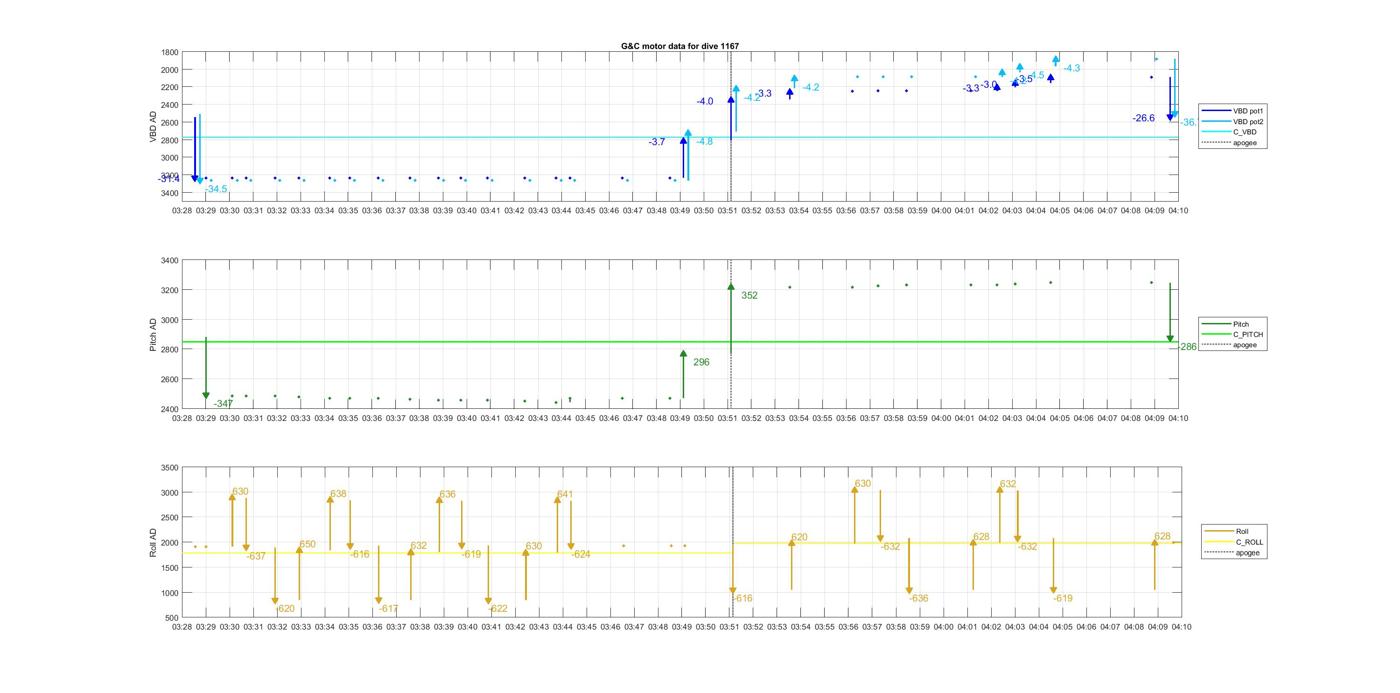
Task: Click the green pitch arrow labeled 352
Action: (x=731, y=320)
